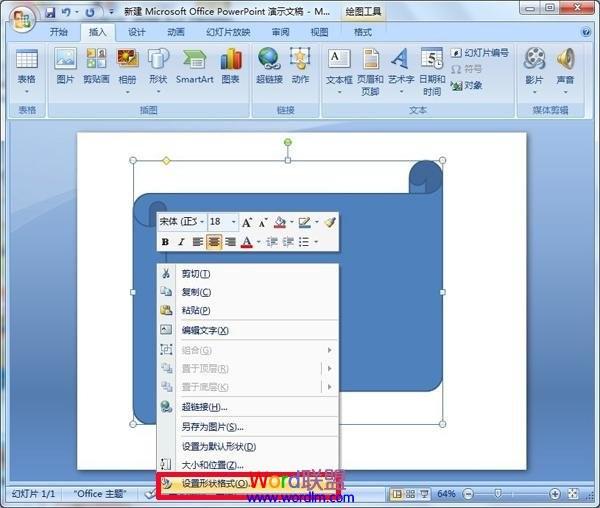600x508 pixels.
Task: Decrease indent level in mini toolbar
Action: (x=272, y=242)
